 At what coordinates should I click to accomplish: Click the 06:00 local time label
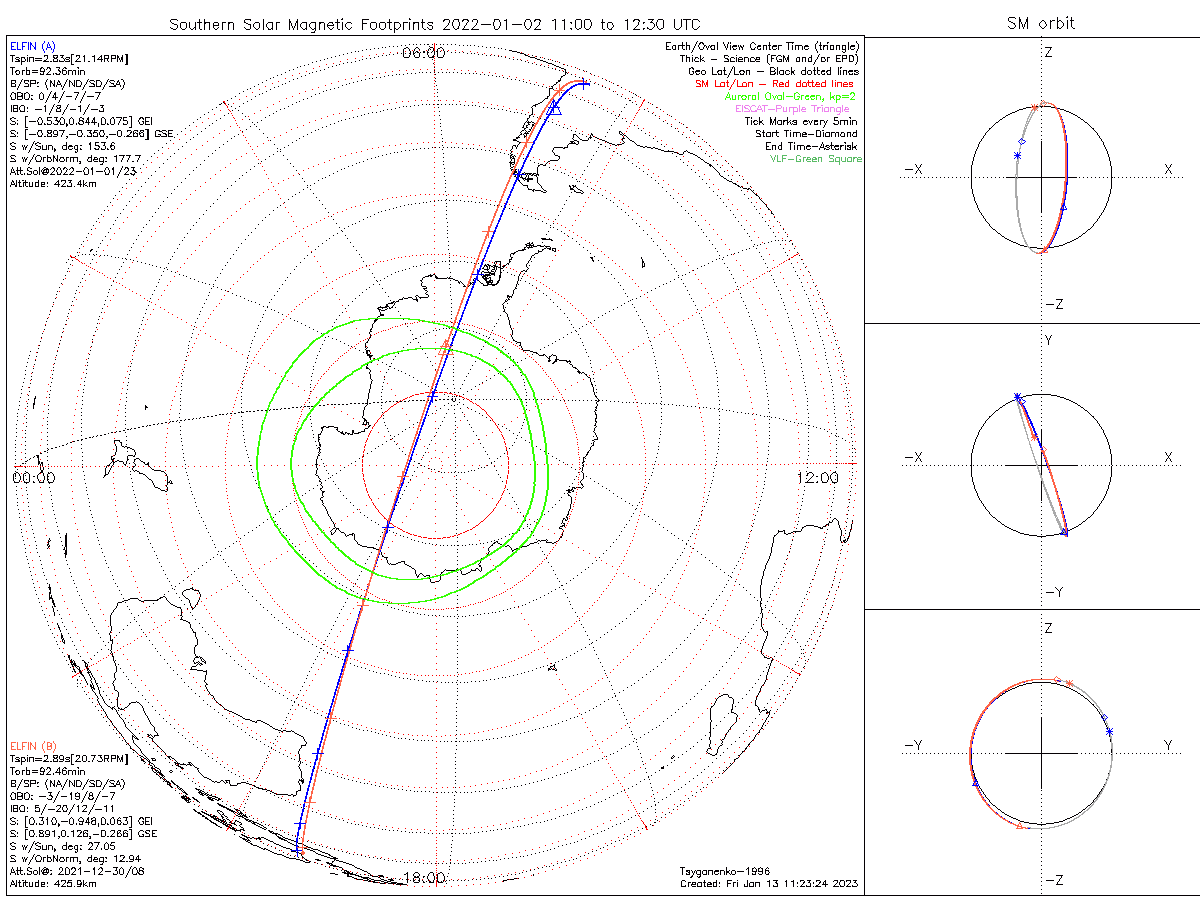pos(422,52)
